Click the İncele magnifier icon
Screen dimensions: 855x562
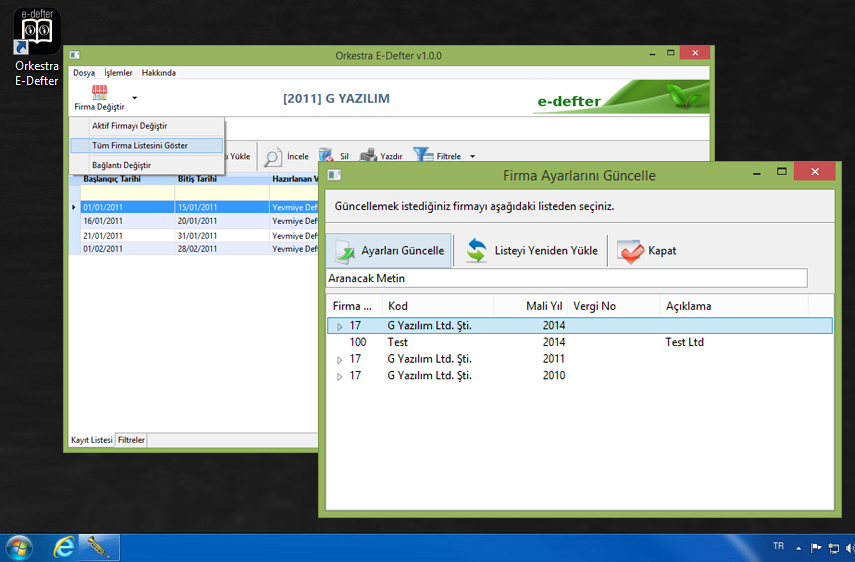272,156
